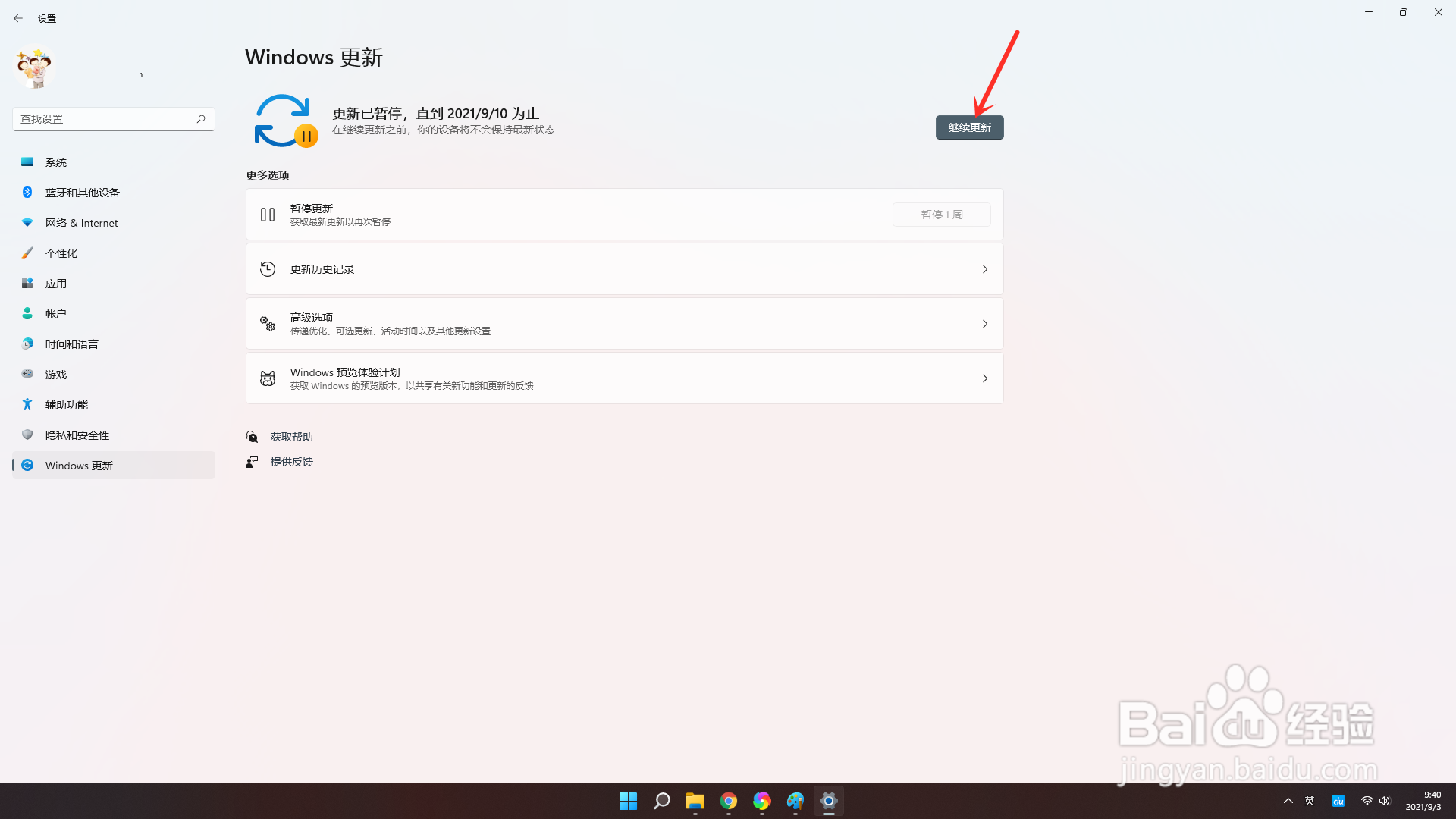Click the Windows Start button in taskbar
The width and height of the screenshot is (1456, 819).
(628, 801)
